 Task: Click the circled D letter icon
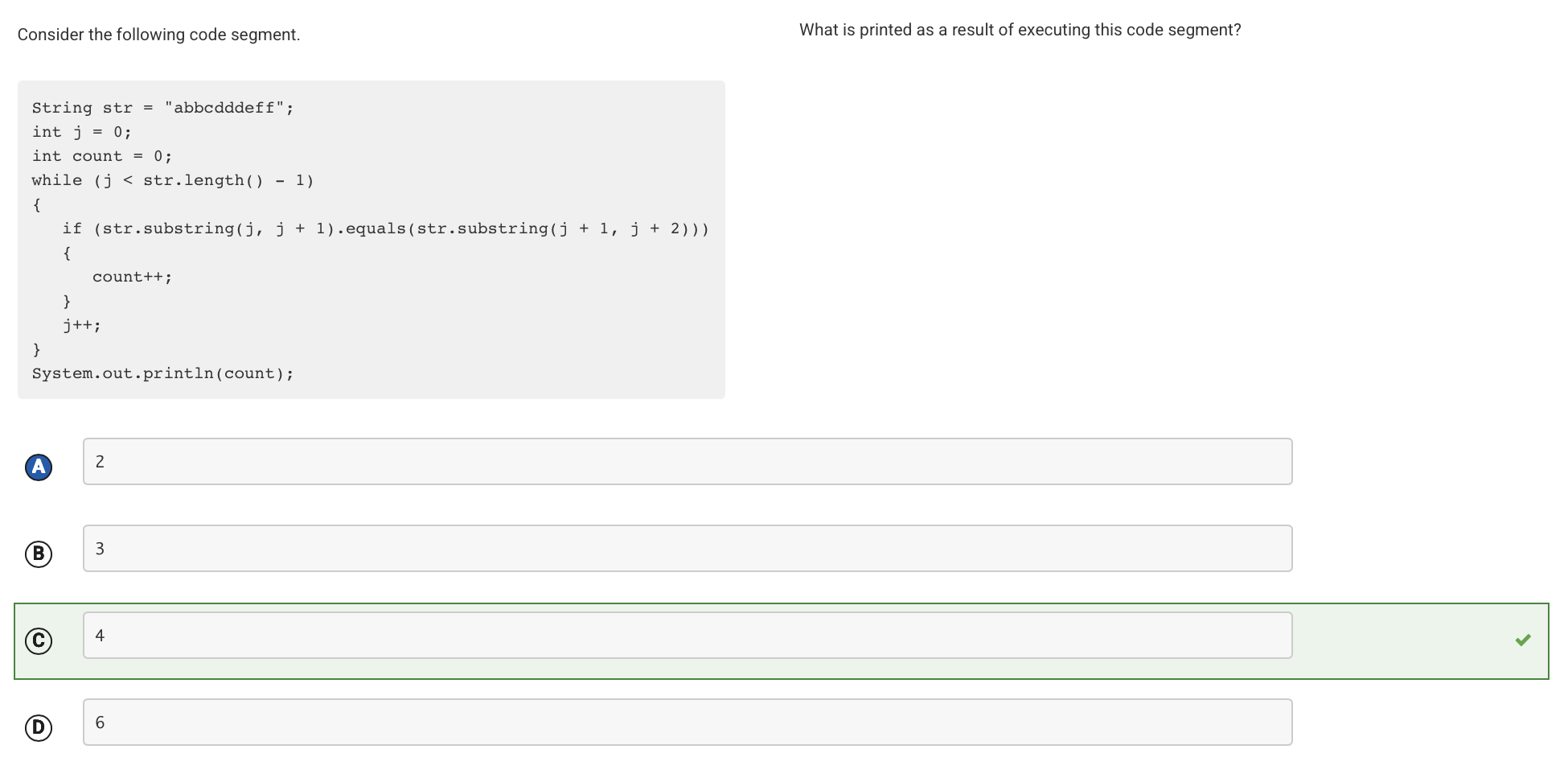click(x=38, y=727)
